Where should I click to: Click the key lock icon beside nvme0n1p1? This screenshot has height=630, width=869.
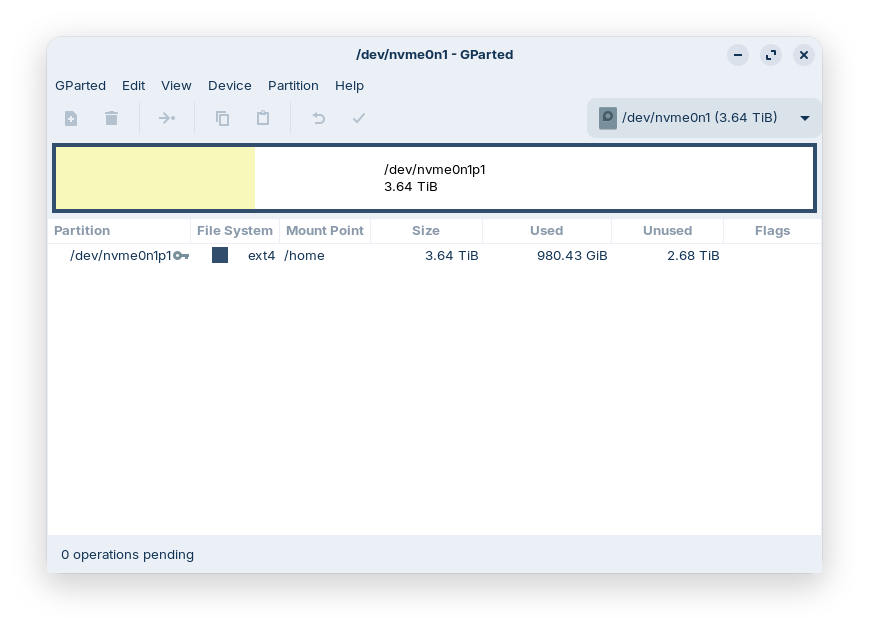click(x=181, y=256)
